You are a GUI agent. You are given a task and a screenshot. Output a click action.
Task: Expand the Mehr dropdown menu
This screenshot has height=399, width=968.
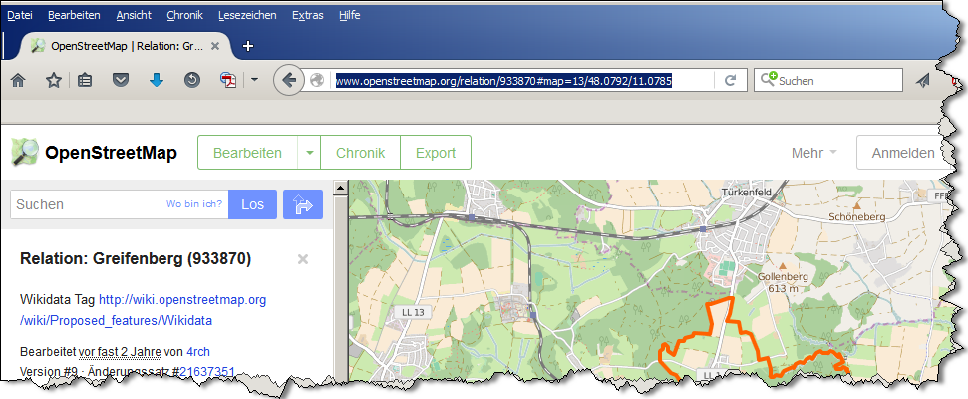[814, 153]
